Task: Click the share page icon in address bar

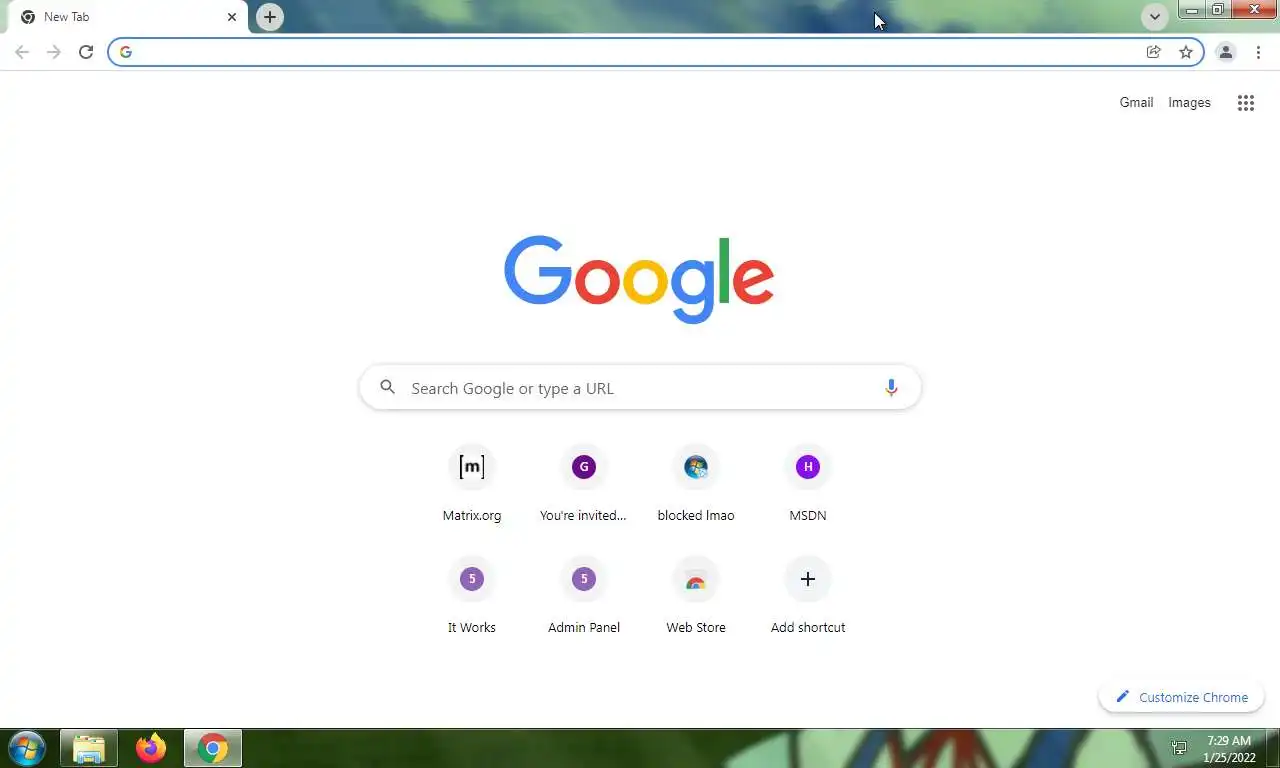Action: (1153, 52)
